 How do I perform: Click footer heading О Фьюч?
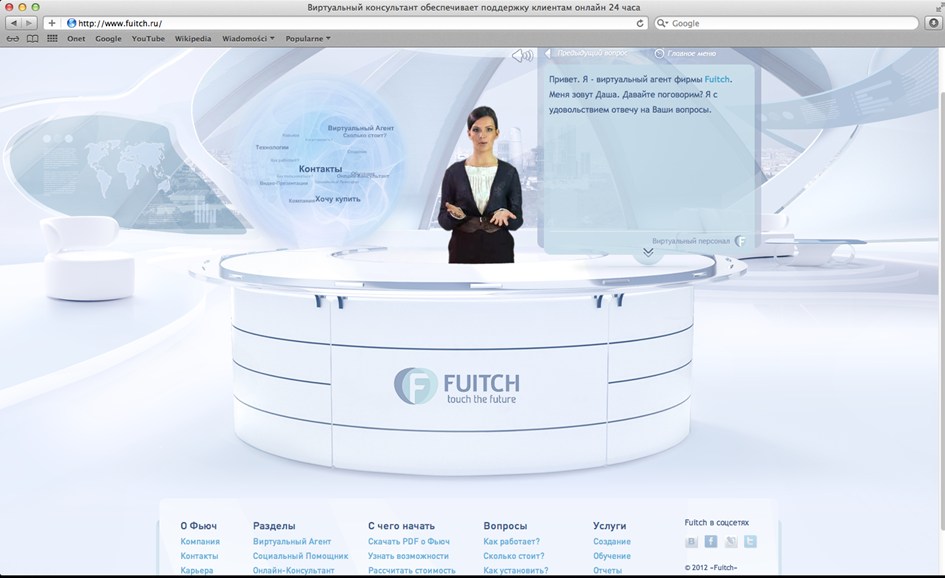coord(198,526)
